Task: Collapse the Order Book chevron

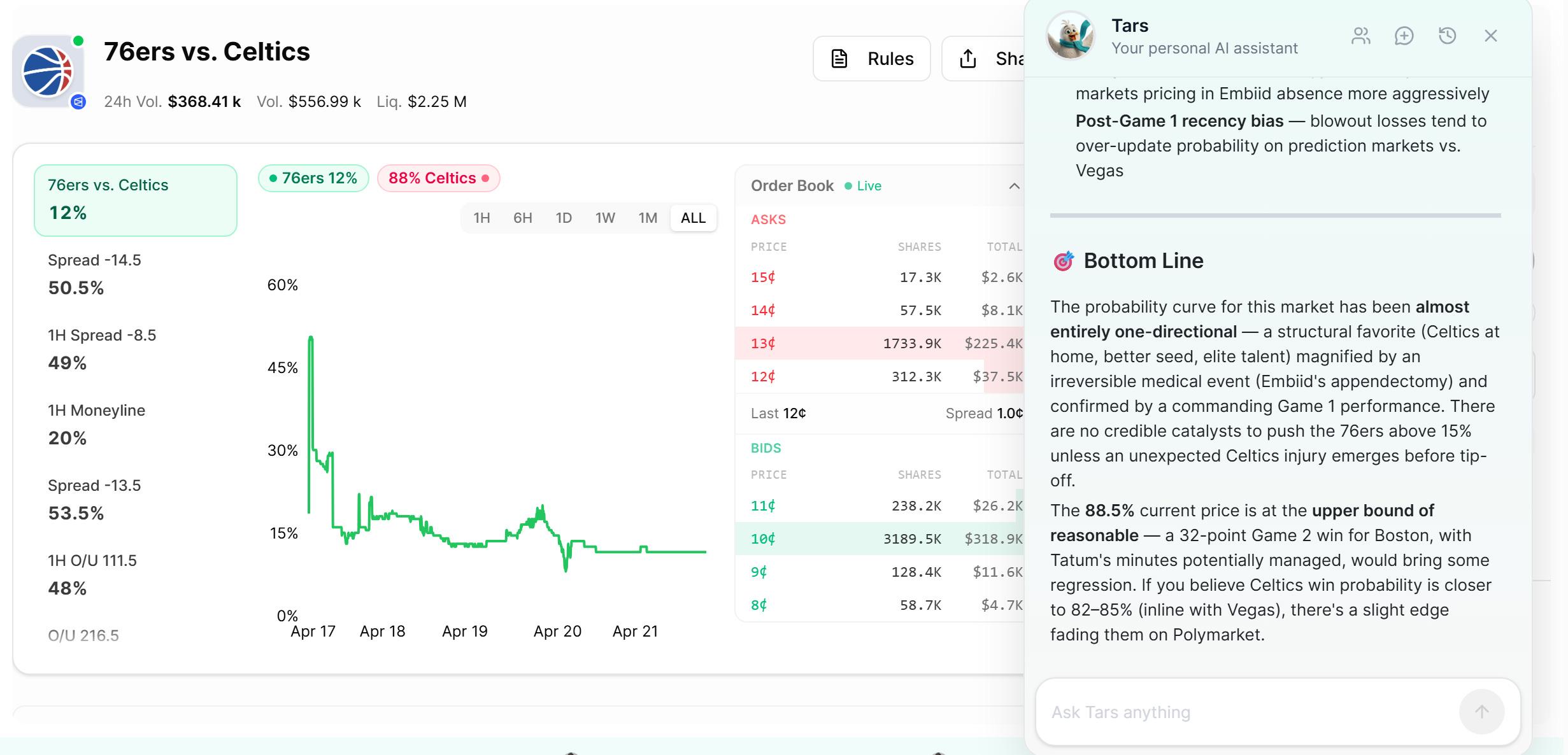Action: click(1014, 186)
